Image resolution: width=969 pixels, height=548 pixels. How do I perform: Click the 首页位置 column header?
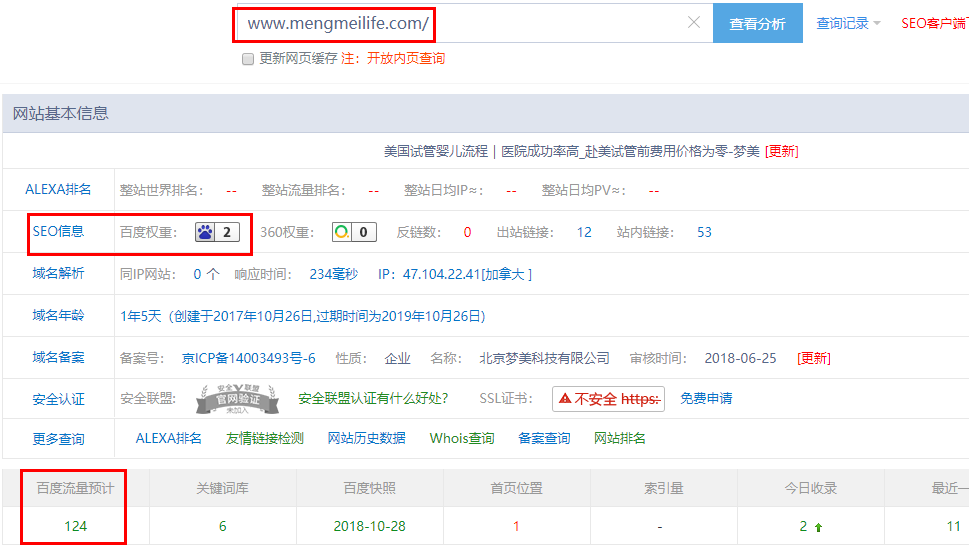tap(517, 489)
